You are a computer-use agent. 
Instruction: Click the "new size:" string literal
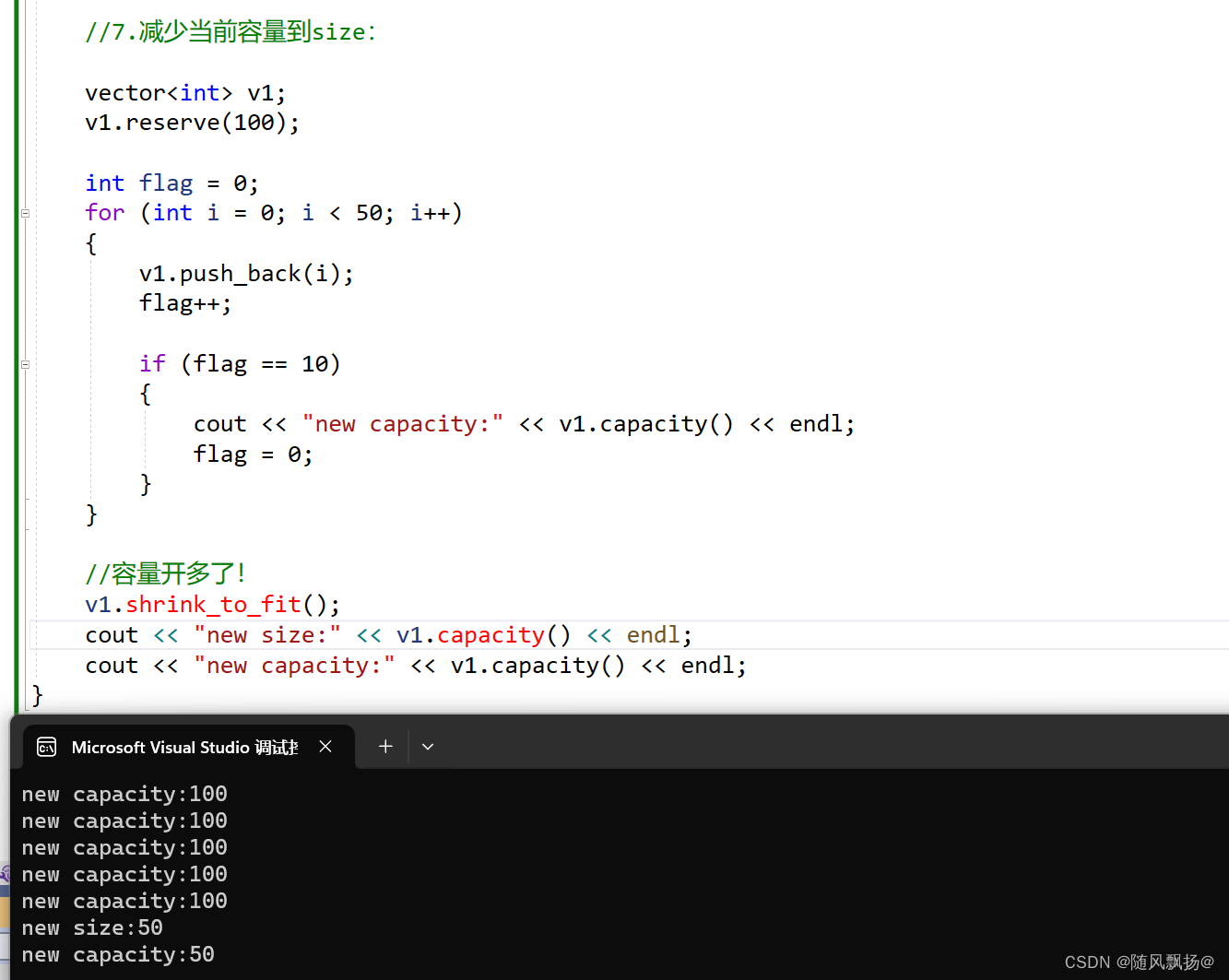click(x=267, y=635)
